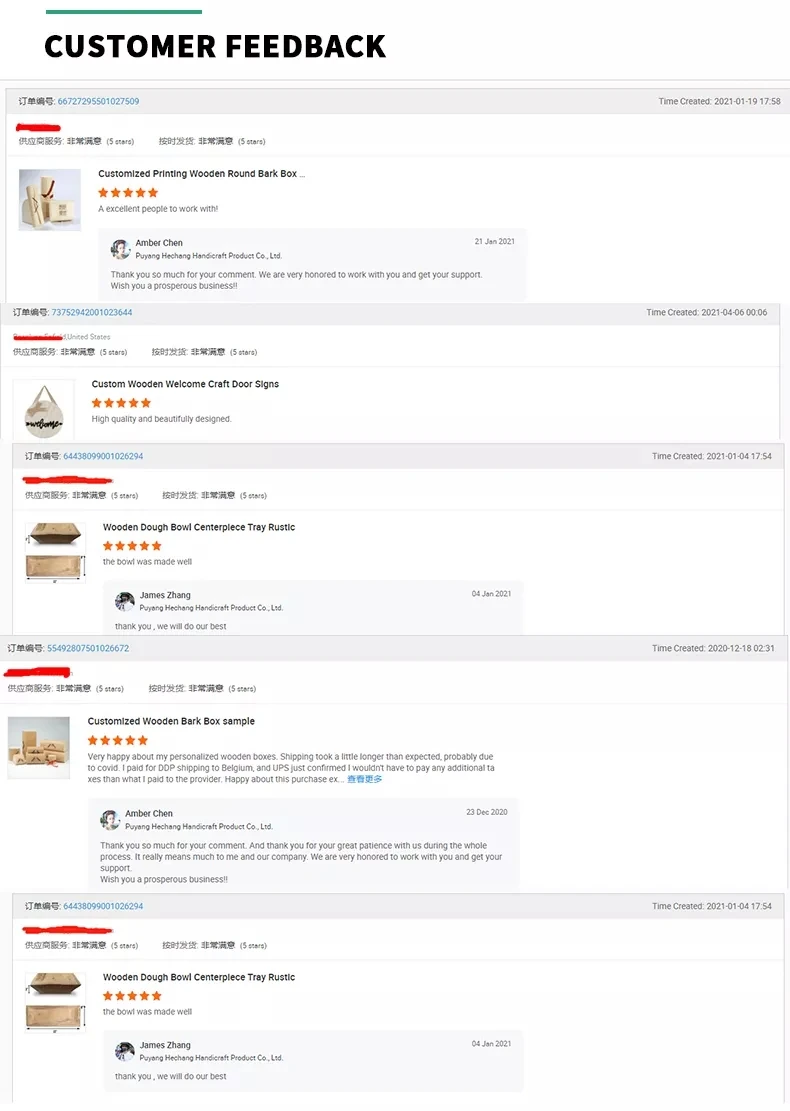Open the Customized Printing Wooden Round Bark Box title
The image size is (790, 1111).
point(201,174)
